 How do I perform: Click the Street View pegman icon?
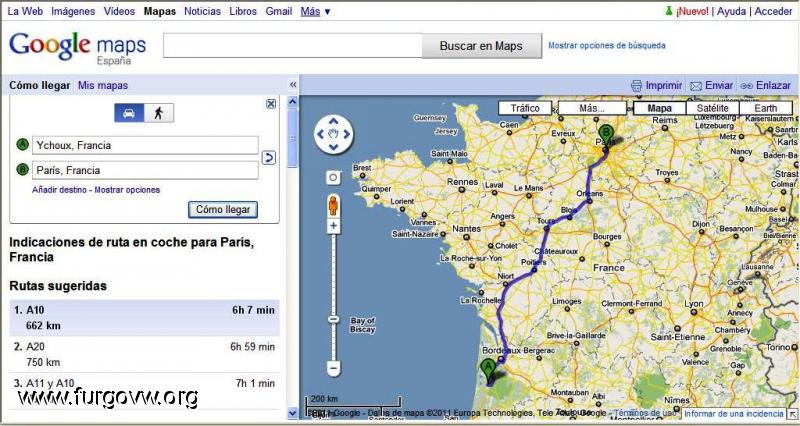(333, 206)
